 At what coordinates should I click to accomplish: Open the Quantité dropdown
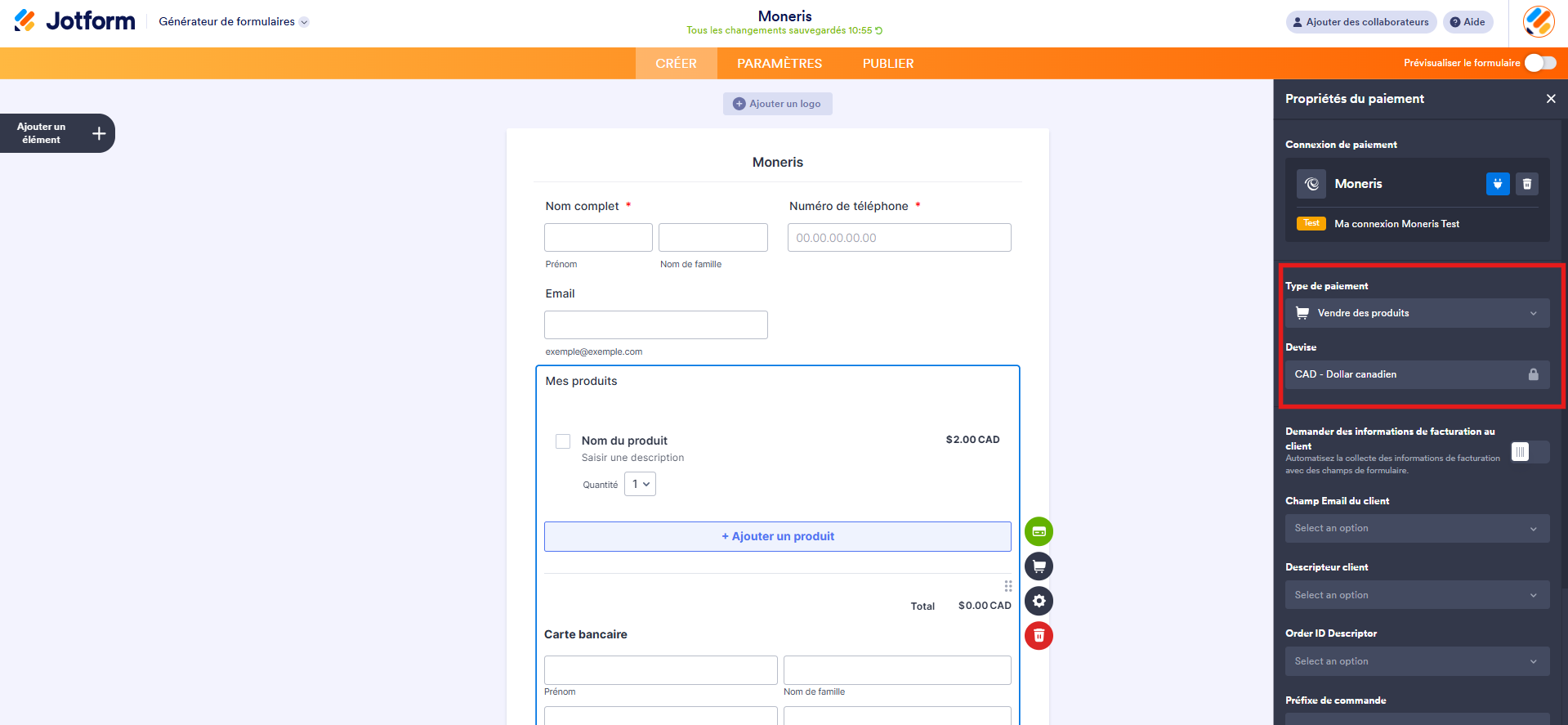[x=640, y=484]
